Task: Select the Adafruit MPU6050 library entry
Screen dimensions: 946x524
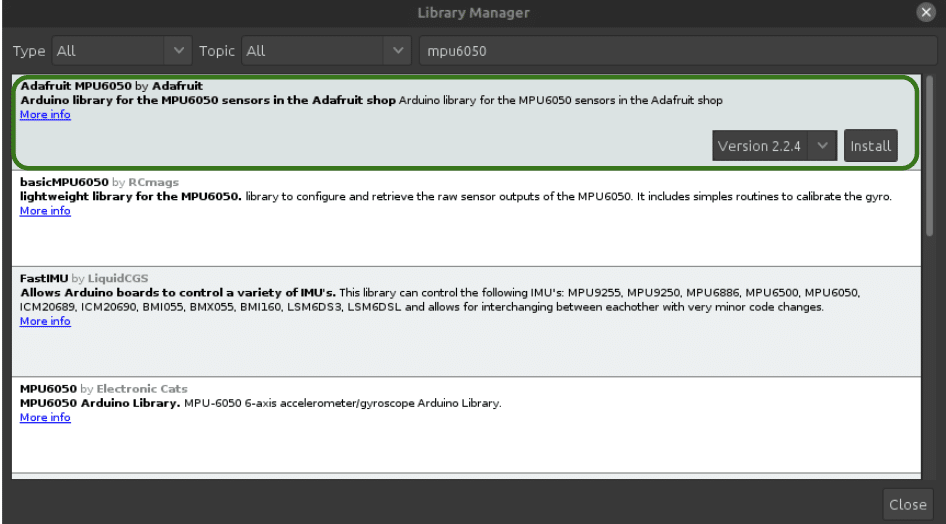Action: [x=400, y=140]
